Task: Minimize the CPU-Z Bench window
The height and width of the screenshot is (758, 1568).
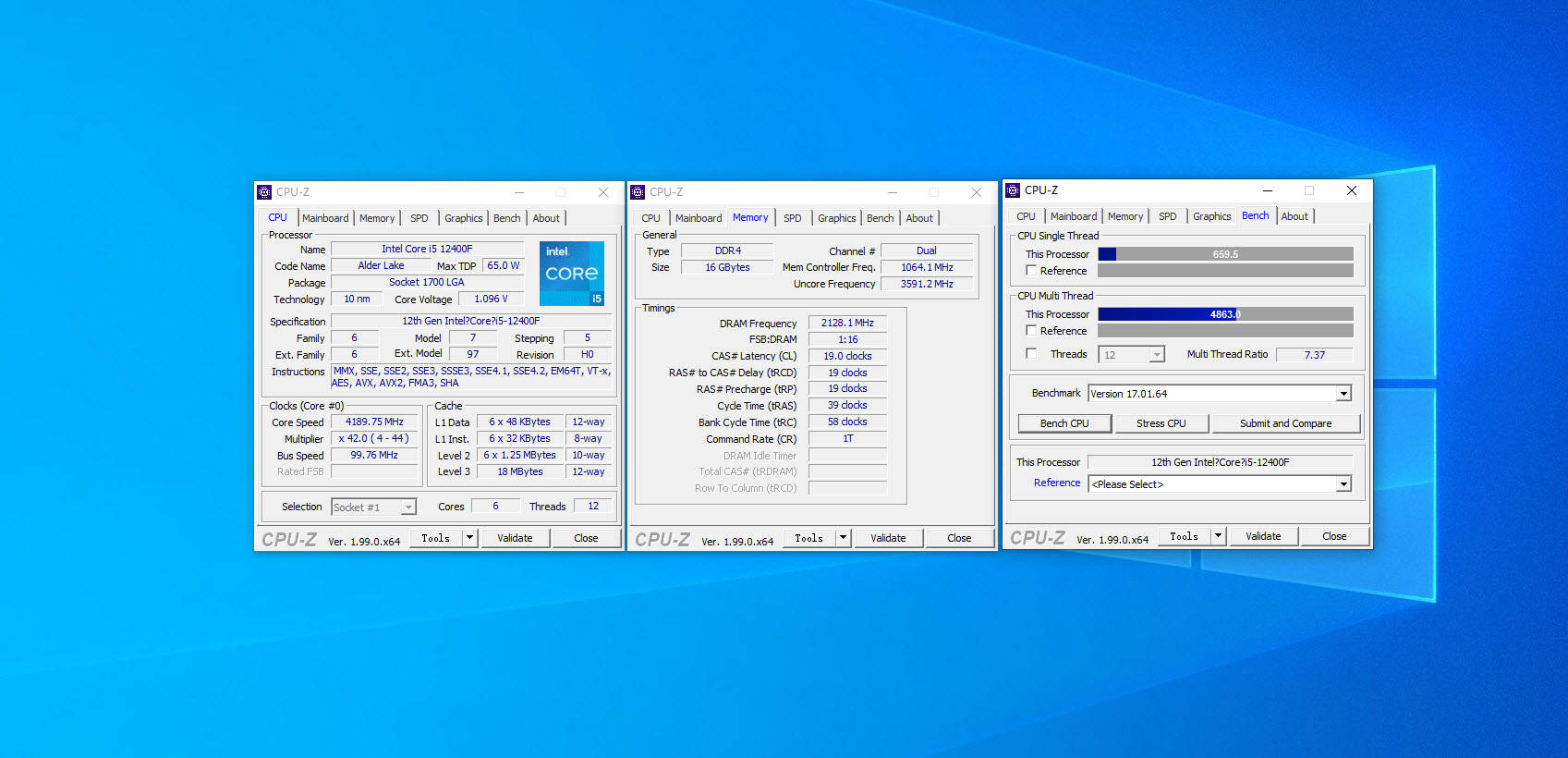Action: pos(1268,190)
